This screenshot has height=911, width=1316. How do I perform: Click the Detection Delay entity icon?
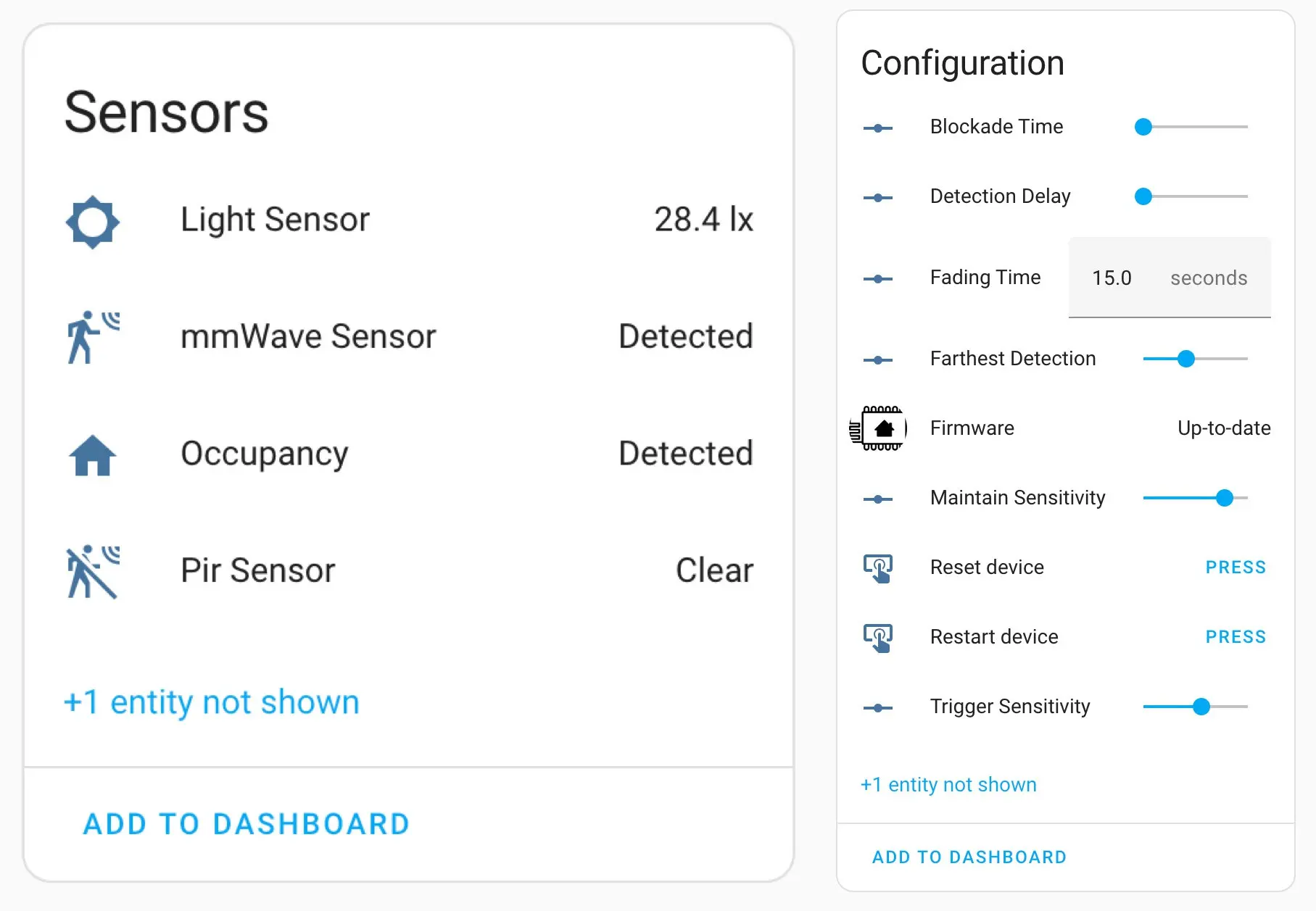pos(878,196)
